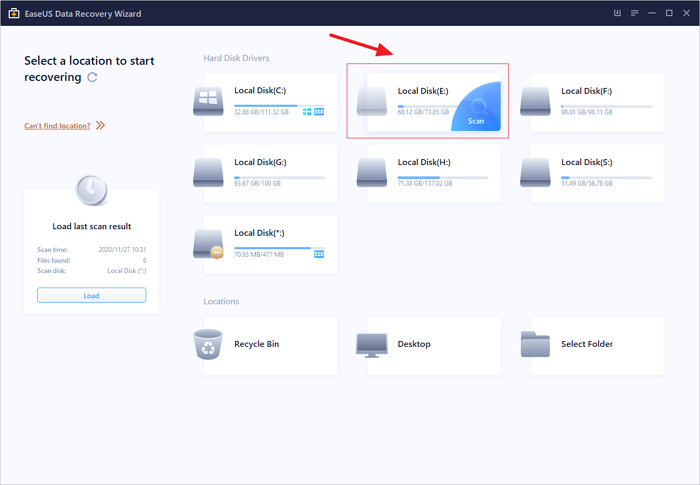The width and height of the screenshot is (700, 485).
Task: Open the import scan icon in title bar
Action: point(617,13)
